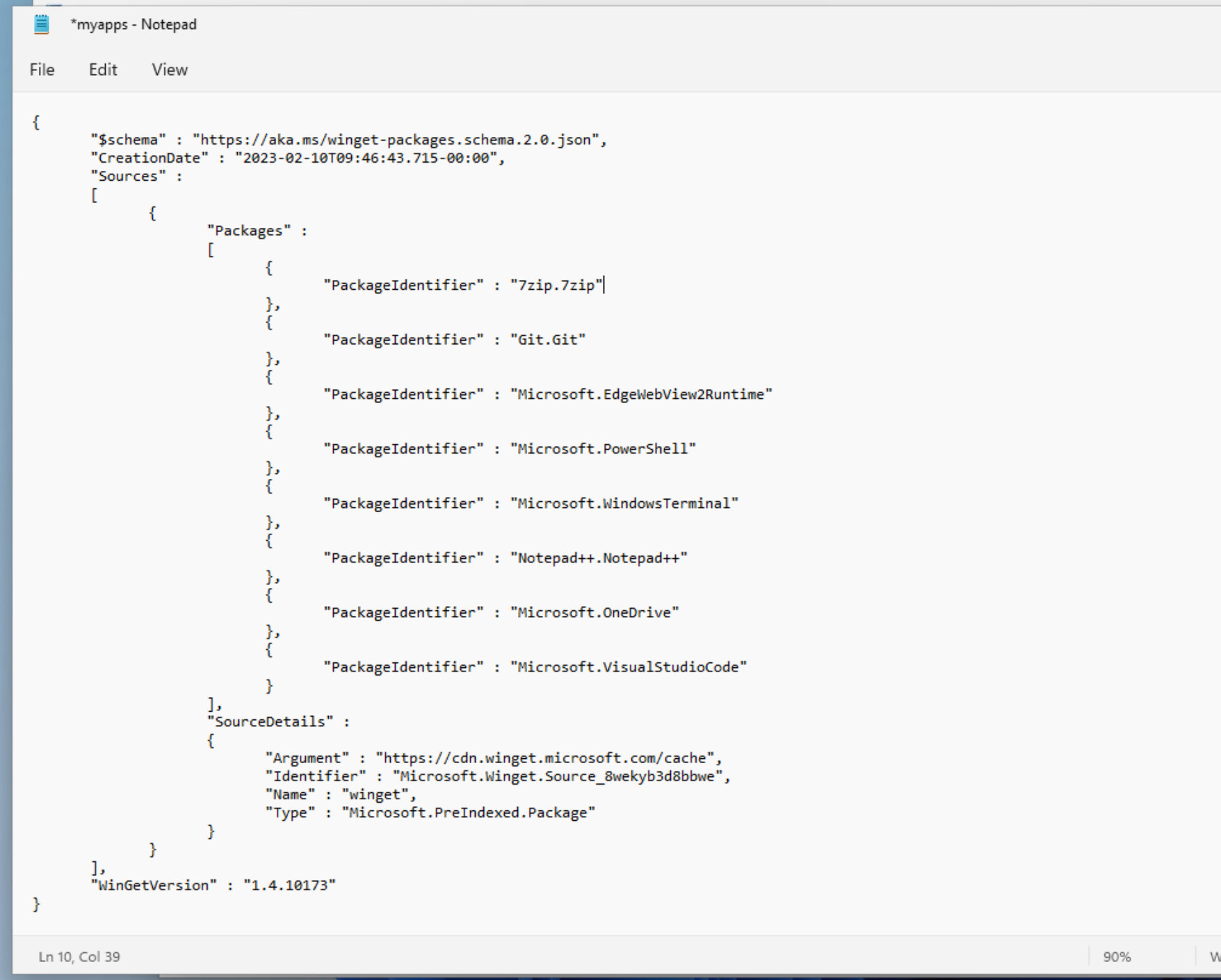Click the "WinGetVersion" key
The height and width of the screenshot is (980, 1221).
pos(153,885)
